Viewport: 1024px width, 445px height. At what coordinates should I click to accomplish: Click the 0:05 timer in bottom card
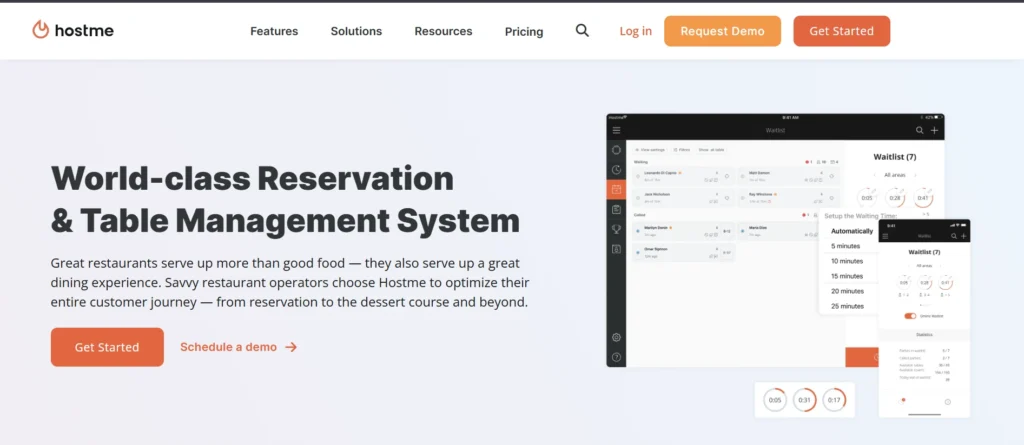click(775, 400)
